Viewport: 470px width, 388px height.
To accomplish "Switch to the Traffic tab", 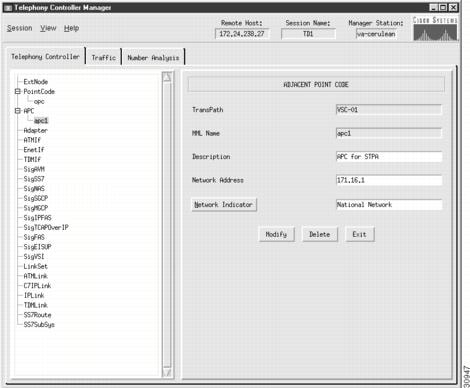I will click(104, 58).
